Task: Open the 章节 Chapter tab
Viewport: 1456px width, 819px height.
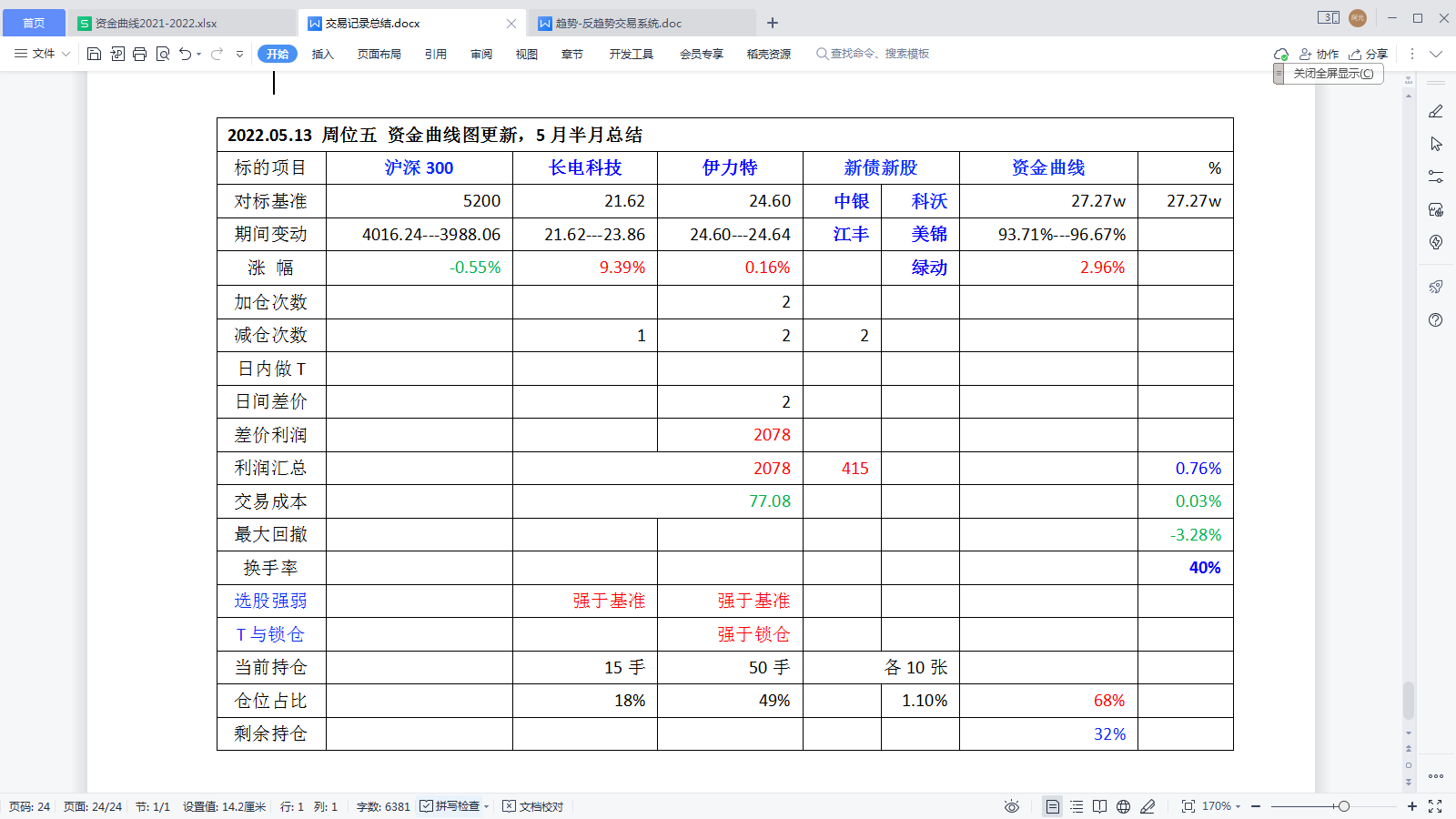Action: coord(572,54)
